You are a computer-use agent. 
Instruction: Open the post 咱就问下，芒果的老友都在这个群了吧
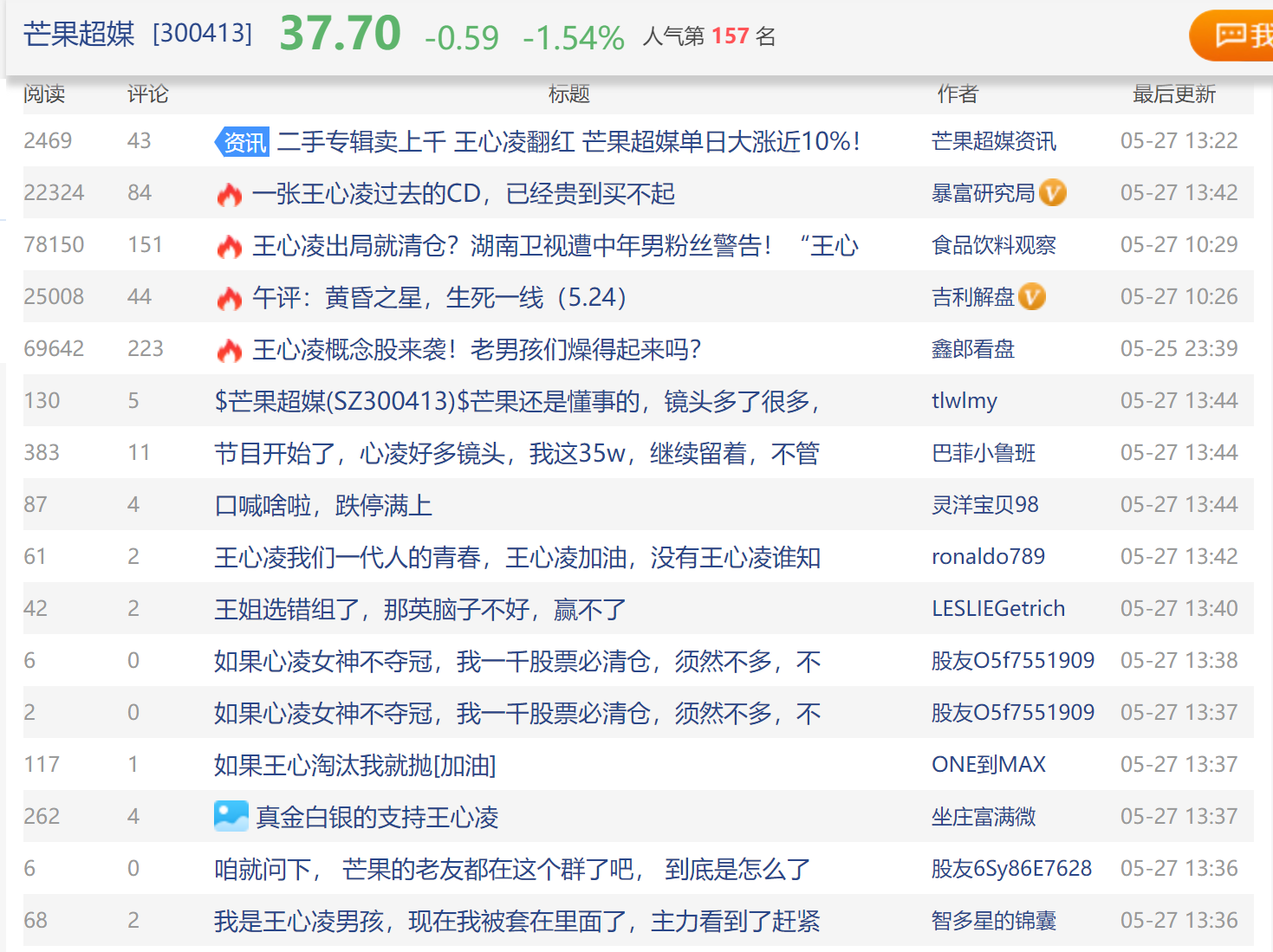(x=512, y=869)
